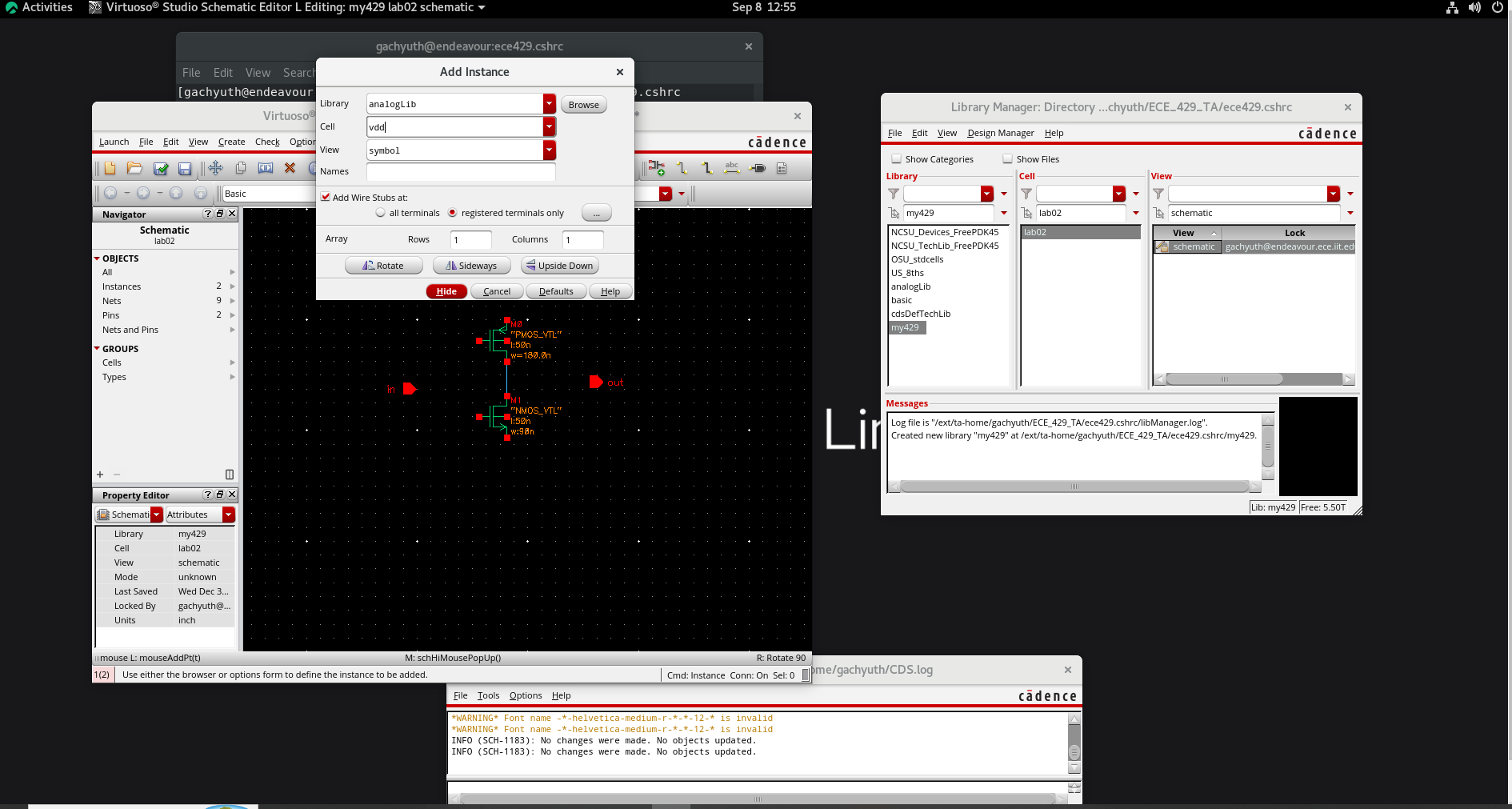Image resolution: width=1512 pixels, height=809 pixels.
Task: Click the Rotate button
Action: pyautogui.click(x=383, y=266)
